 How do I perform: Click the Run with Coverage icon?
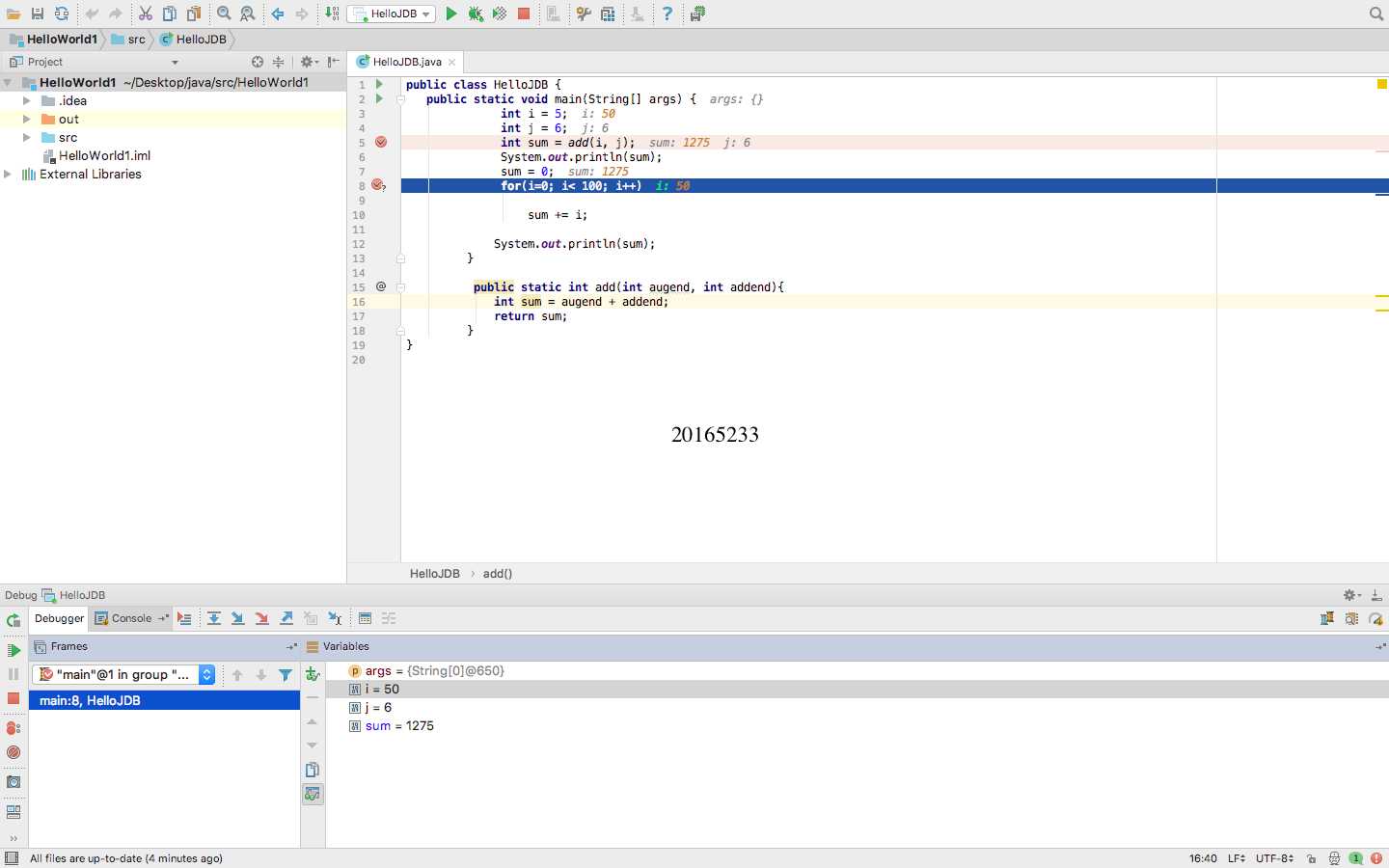pyautogui.click(x=500, y=14)
